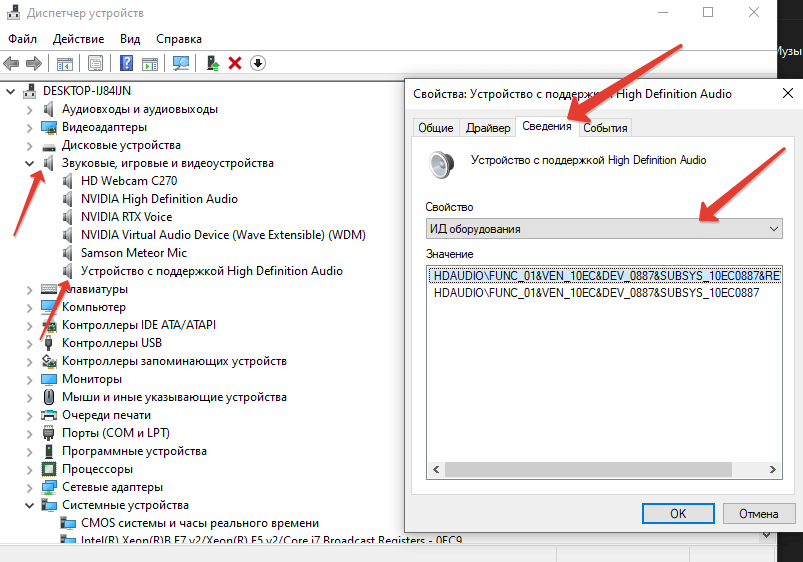Click the horizontal scrollbar in Значение list
803x562 pixels.
[x=600, y=470]
